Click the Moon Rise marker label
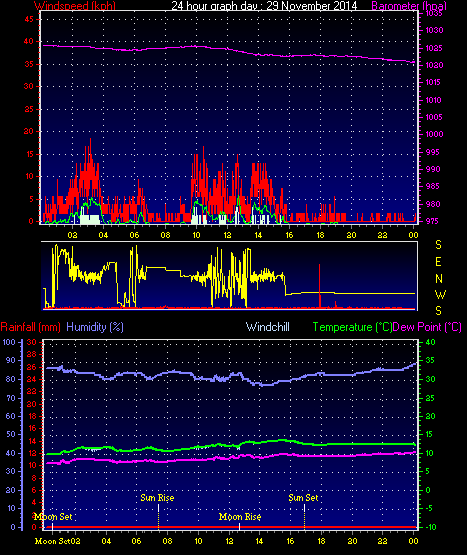Viewport: 467px width, 555px height. point(240,517)
